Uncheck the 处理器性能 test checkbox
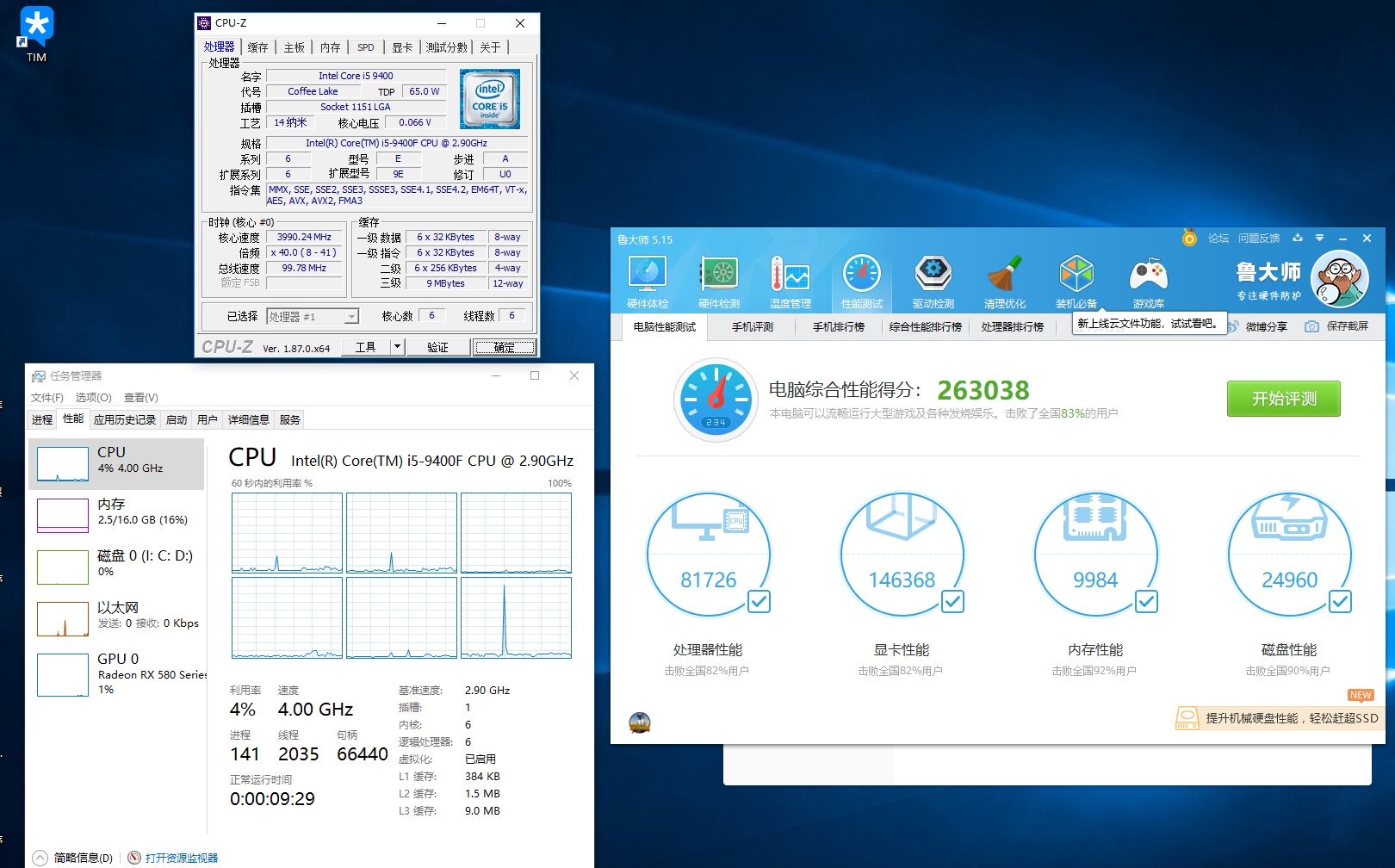The width and height of the screenshot is (1395, 868). (759, 601)
